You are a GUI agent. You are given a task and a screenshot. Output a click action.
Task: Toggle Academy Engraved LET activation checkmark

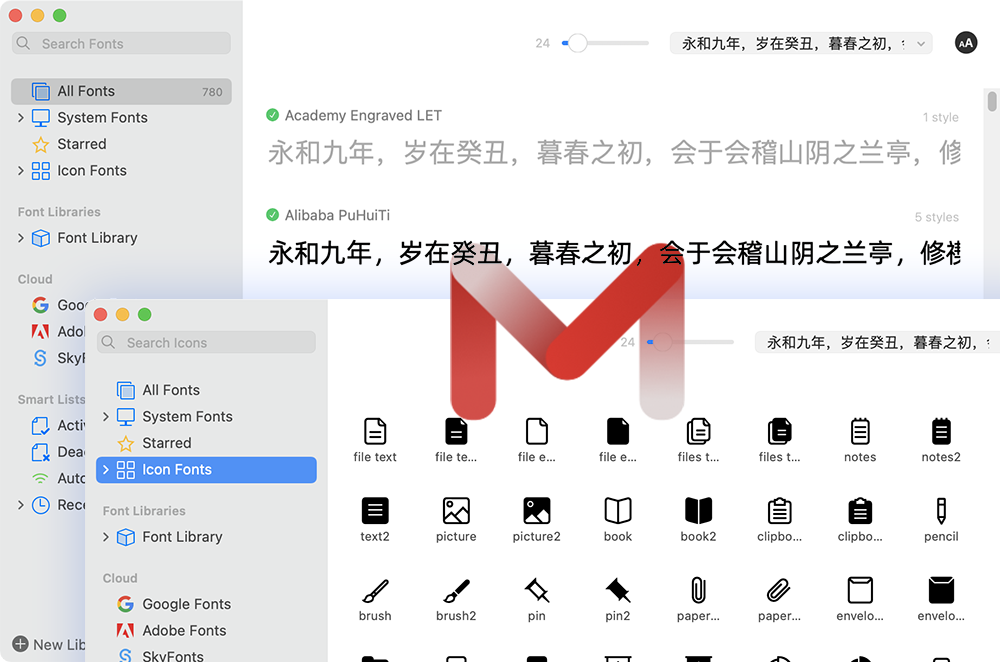coord(273,115)
